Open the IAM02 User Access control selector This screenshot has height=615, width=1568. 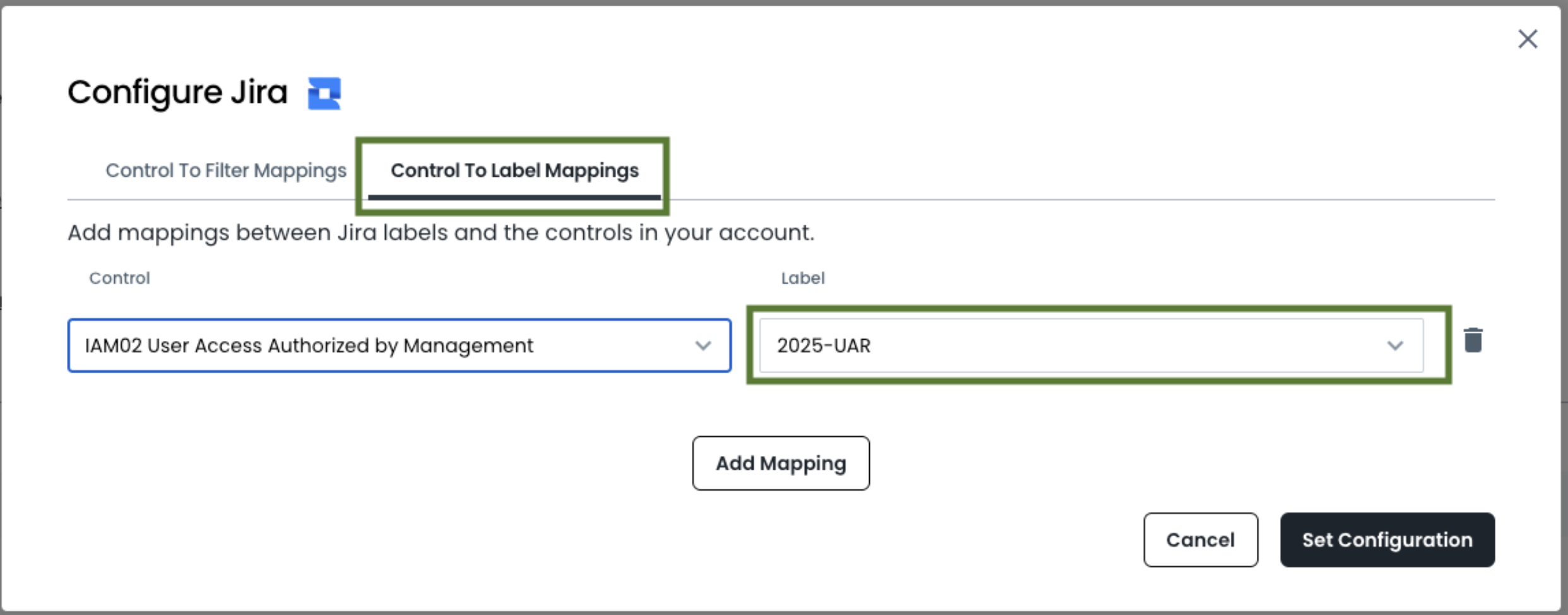click(x=379, y=346)
